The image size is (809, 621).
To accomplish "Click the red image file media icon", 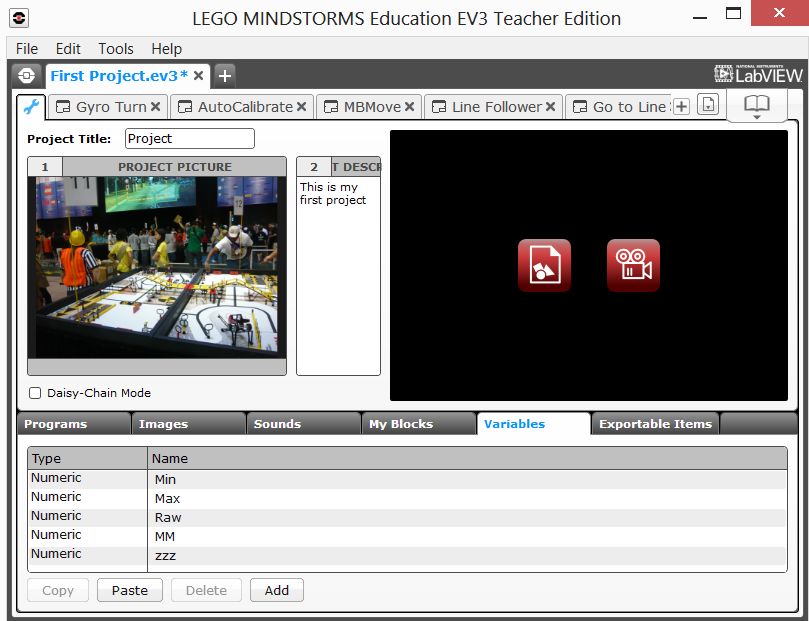I will click(544, 265).
